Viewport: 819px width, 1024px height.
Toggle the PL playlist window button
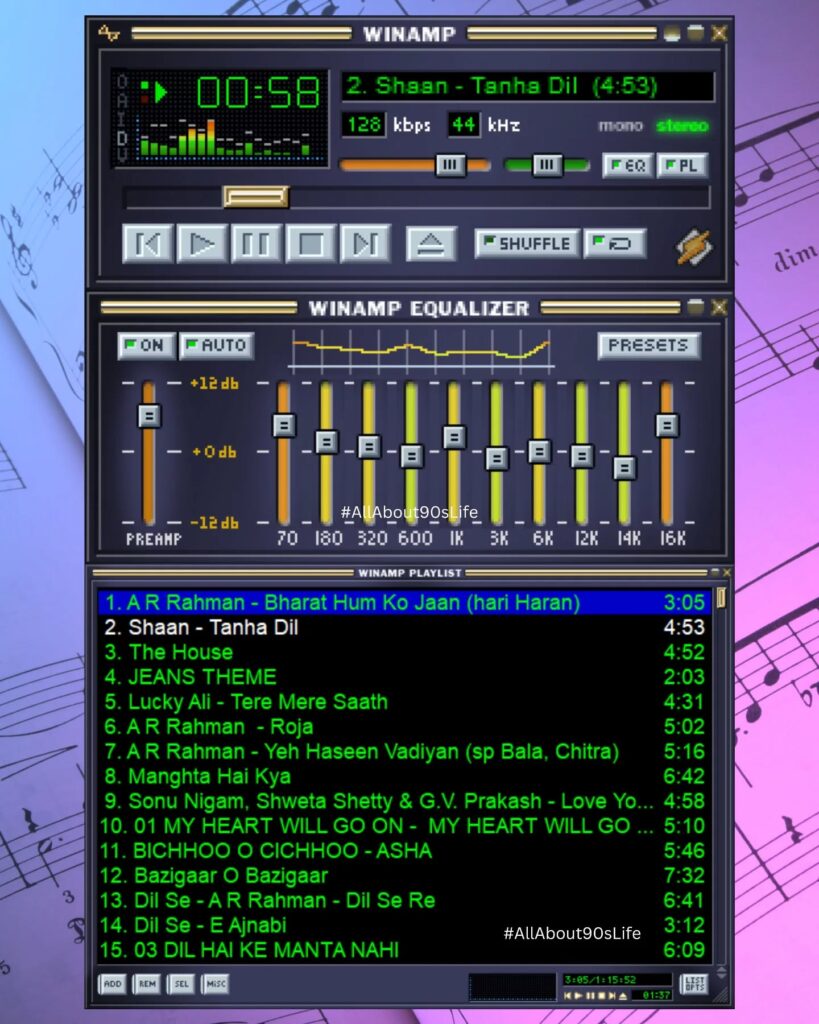coord(682,165)
